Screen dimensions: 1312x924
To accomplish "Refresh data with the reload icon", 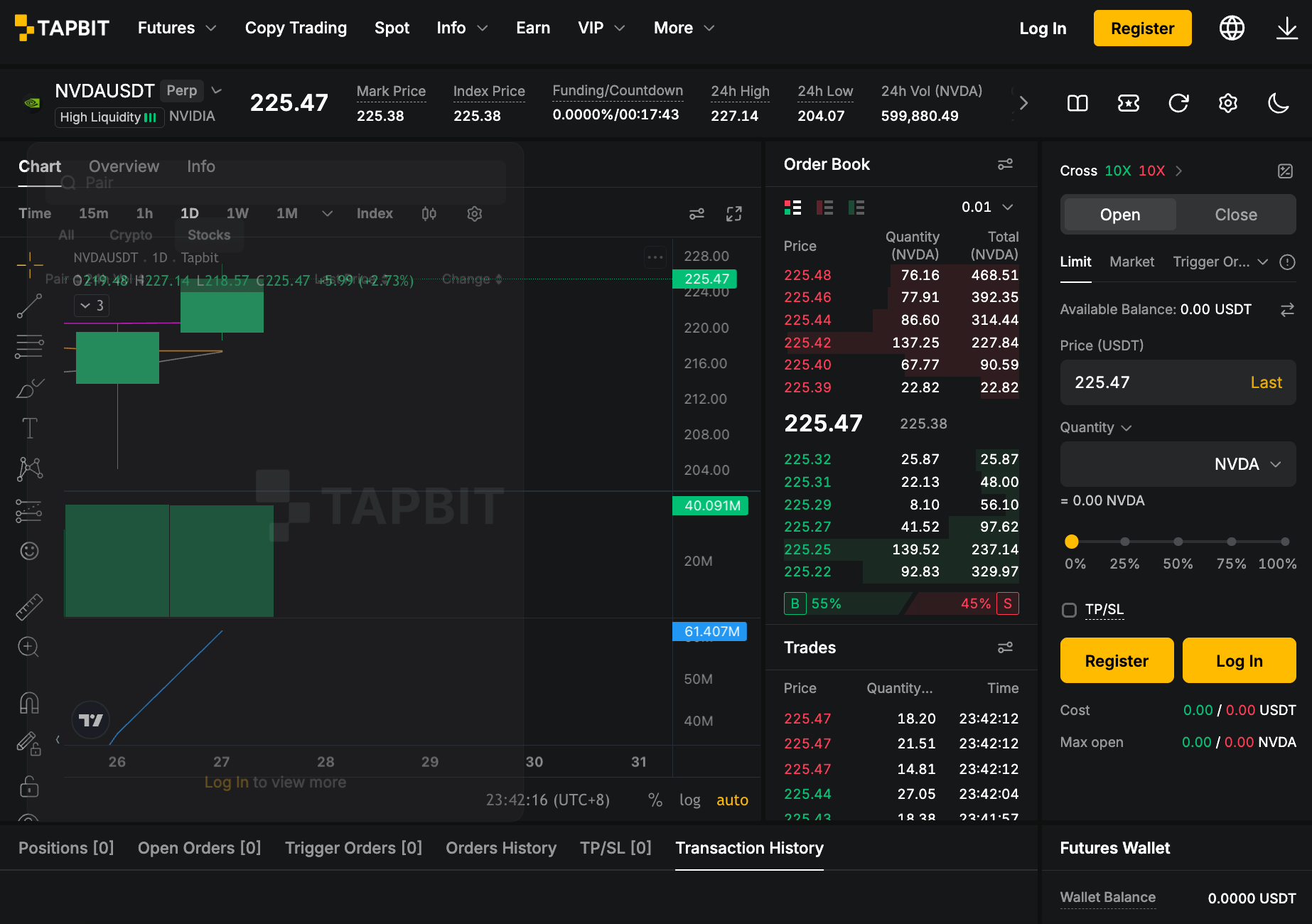I will (x=1178, y=103).
